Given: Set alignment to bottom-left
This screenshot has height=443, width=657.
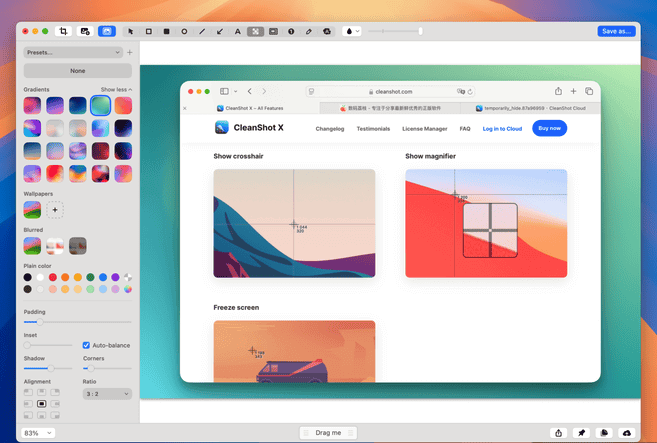Looking at the screenshot, I should [x=28, y=415].
